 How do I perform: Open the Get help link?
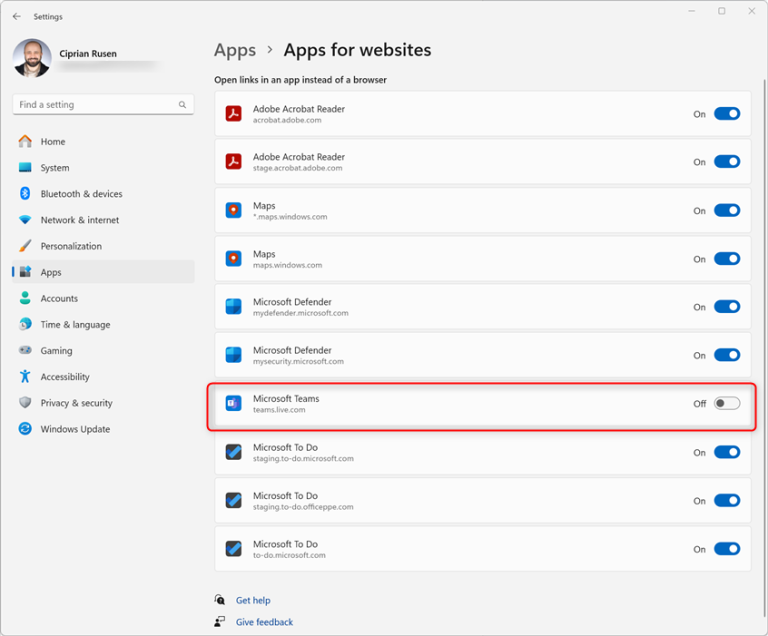253,600
